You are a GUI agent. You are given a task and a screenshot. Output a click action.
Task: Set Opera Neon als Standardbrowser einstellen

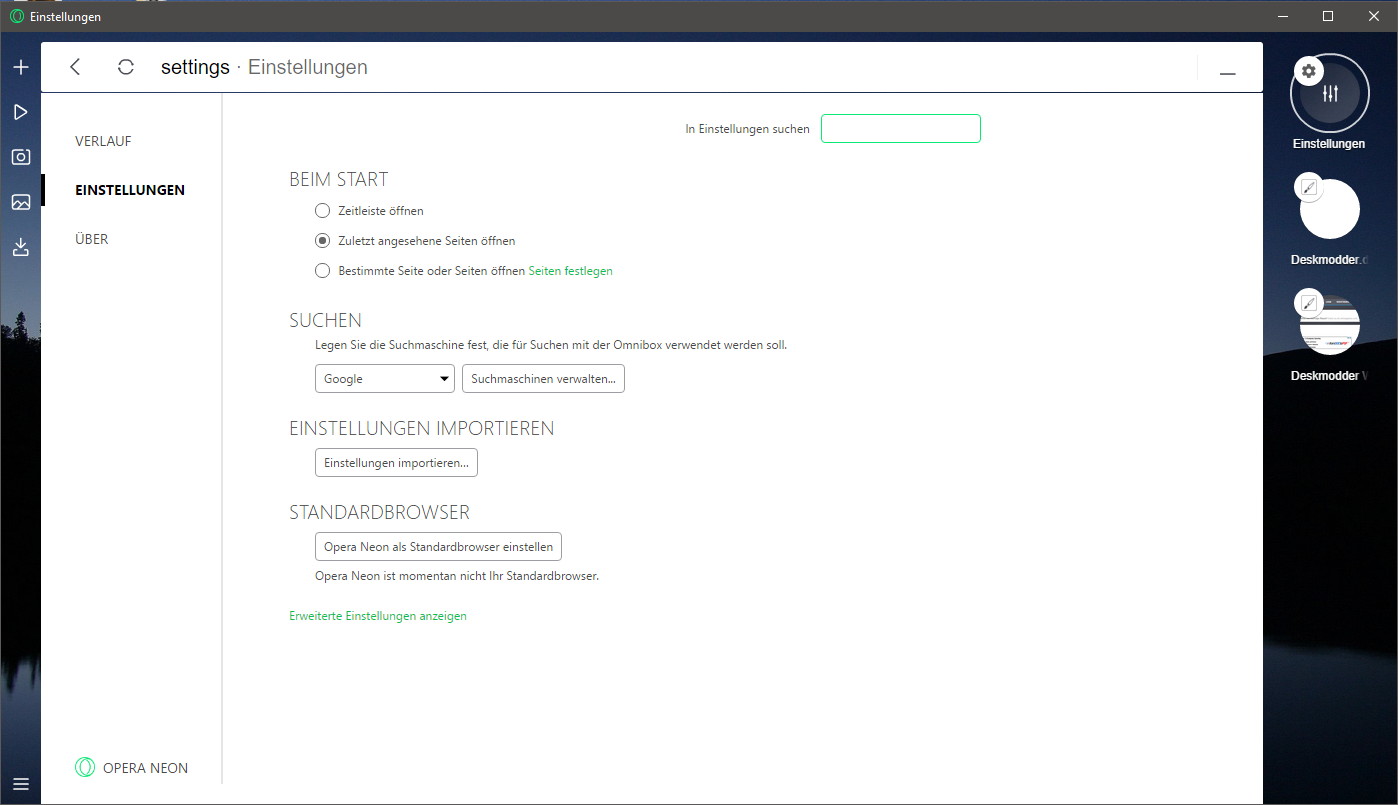(x=438, y=547)
